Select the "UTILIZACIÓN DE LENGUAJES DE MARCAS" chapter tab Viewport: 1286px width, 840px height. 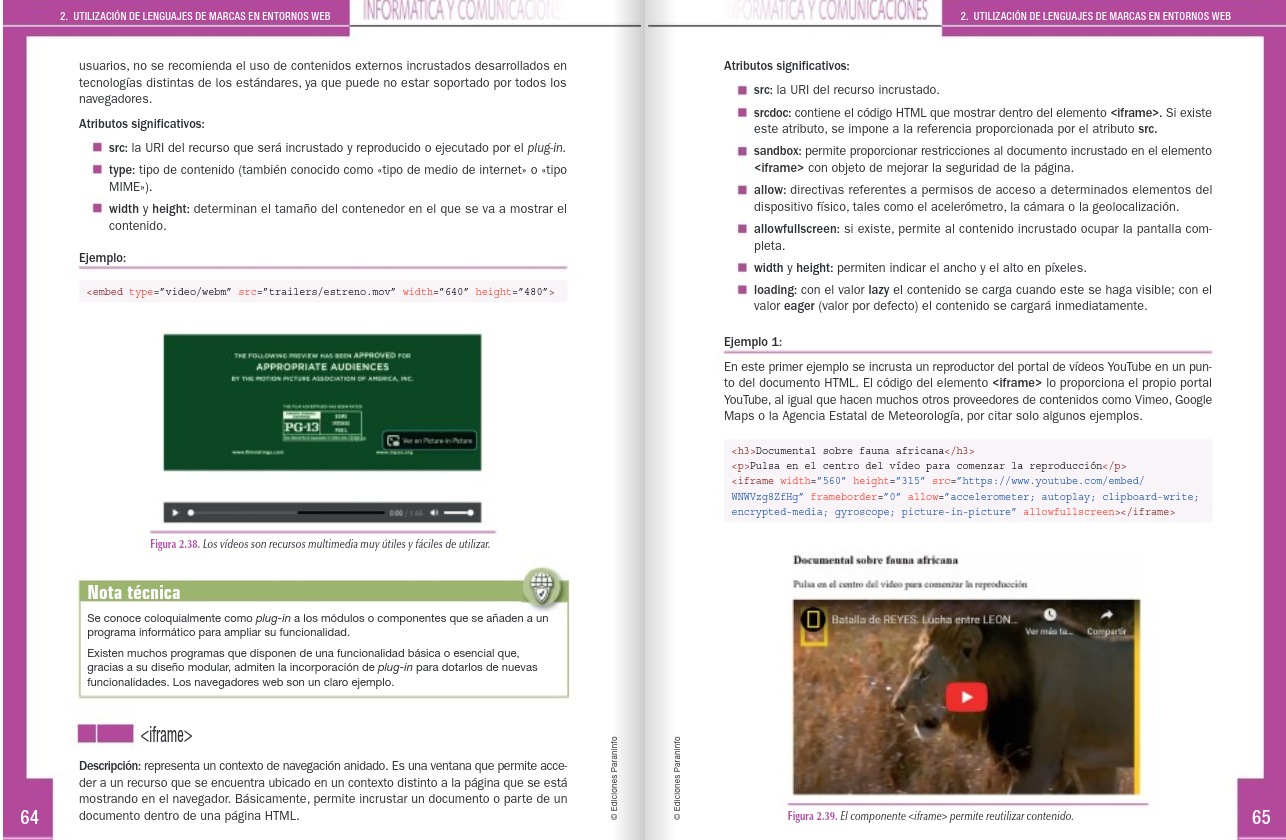195,16
